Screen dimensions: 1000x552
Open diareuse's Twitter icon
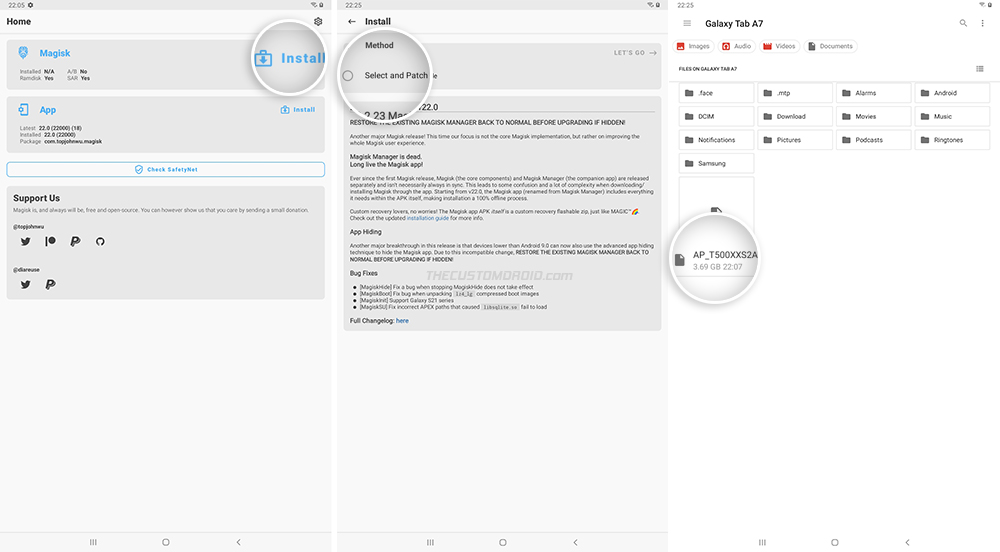tap(26, 284)
